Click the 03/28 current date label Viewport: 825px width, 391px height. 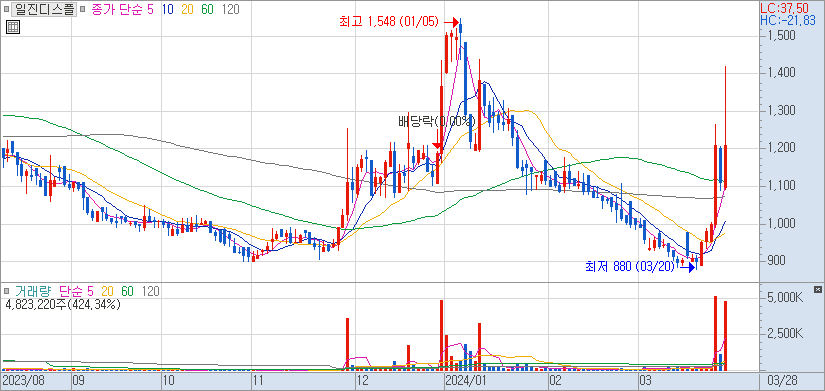[781, 380]
